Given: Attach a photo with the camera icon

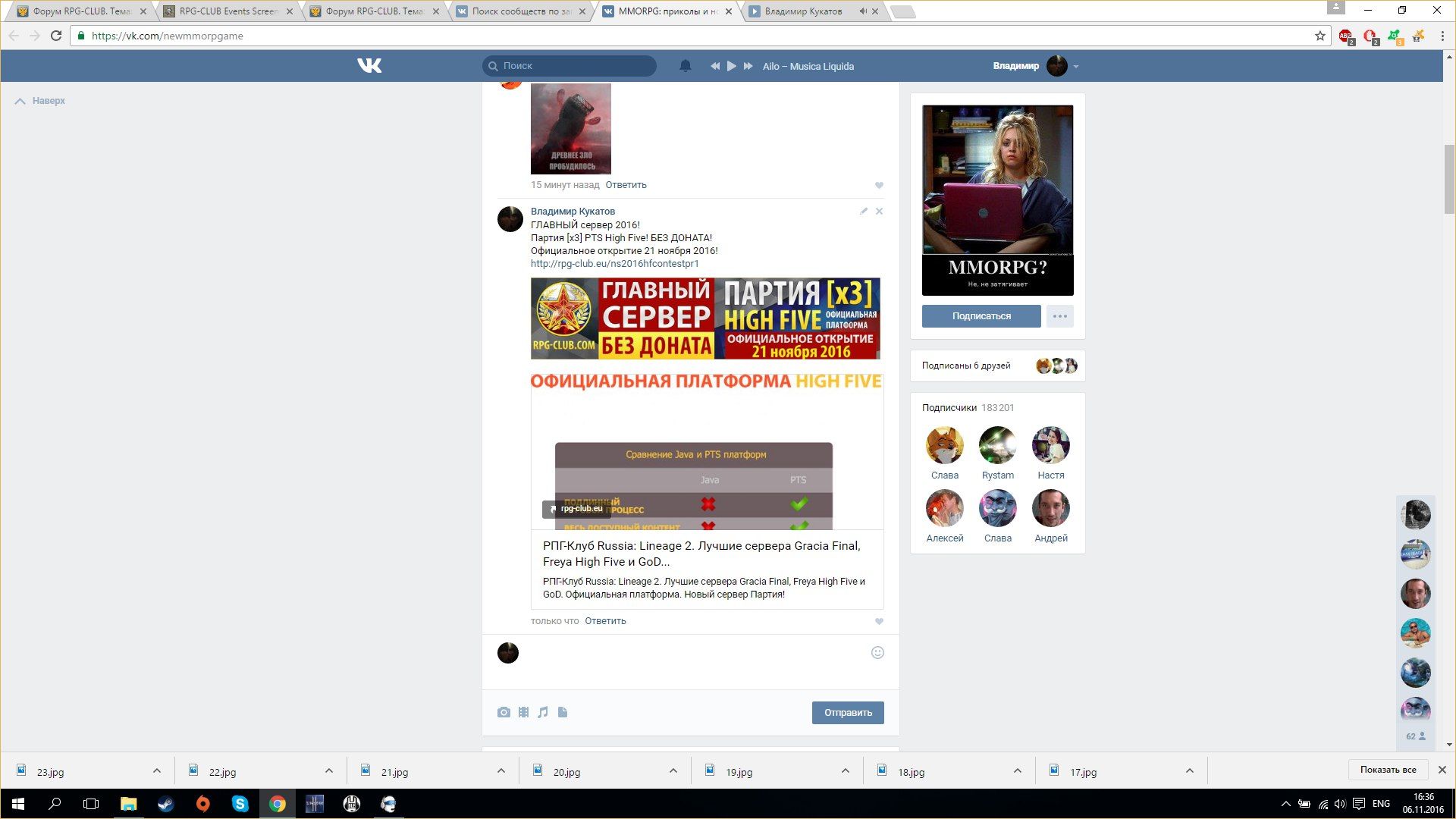Looking at the screenshot, I should [504, 712].
